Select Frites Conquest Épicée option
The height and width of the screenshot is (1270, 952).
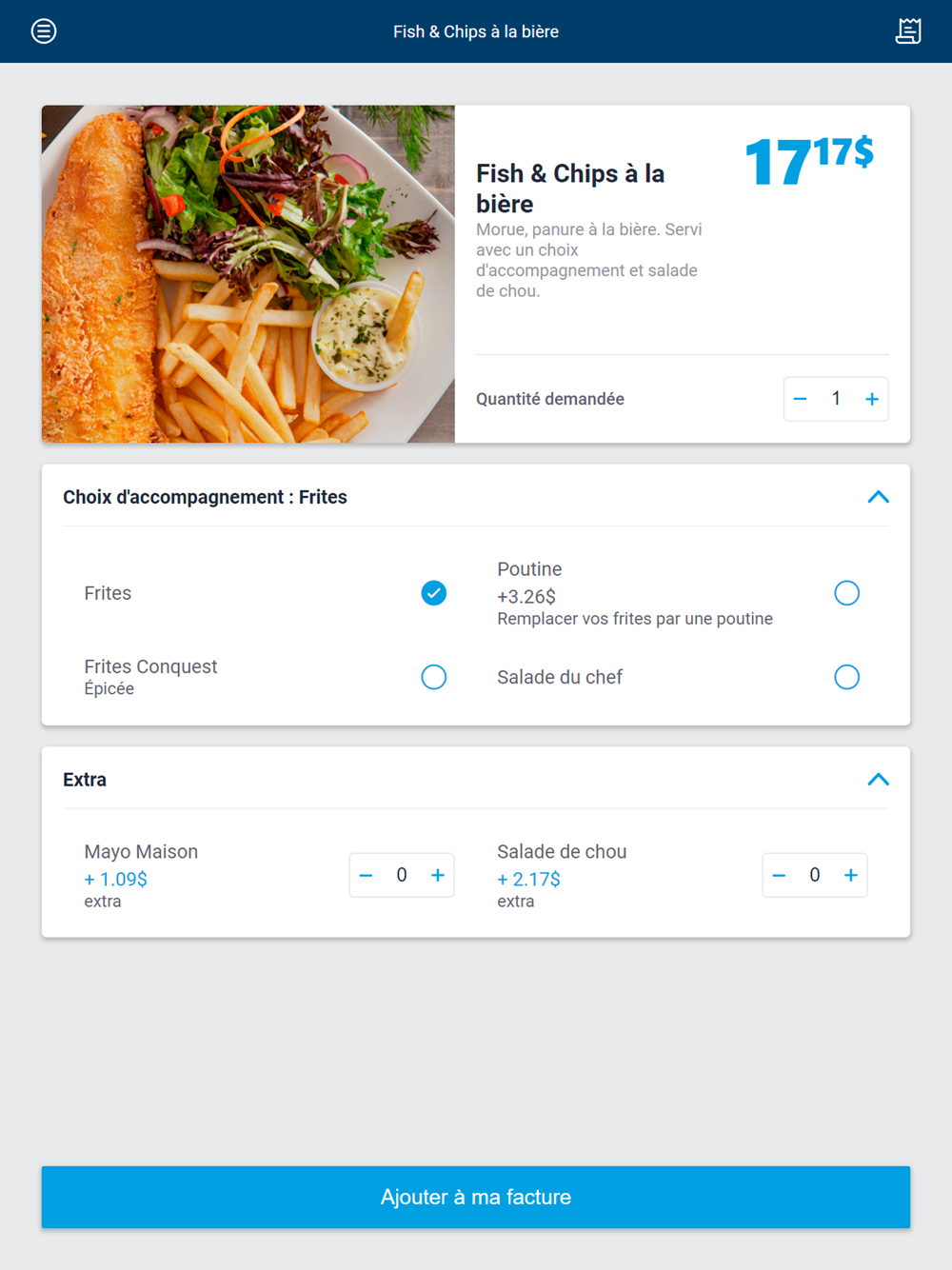coord(433,677)
